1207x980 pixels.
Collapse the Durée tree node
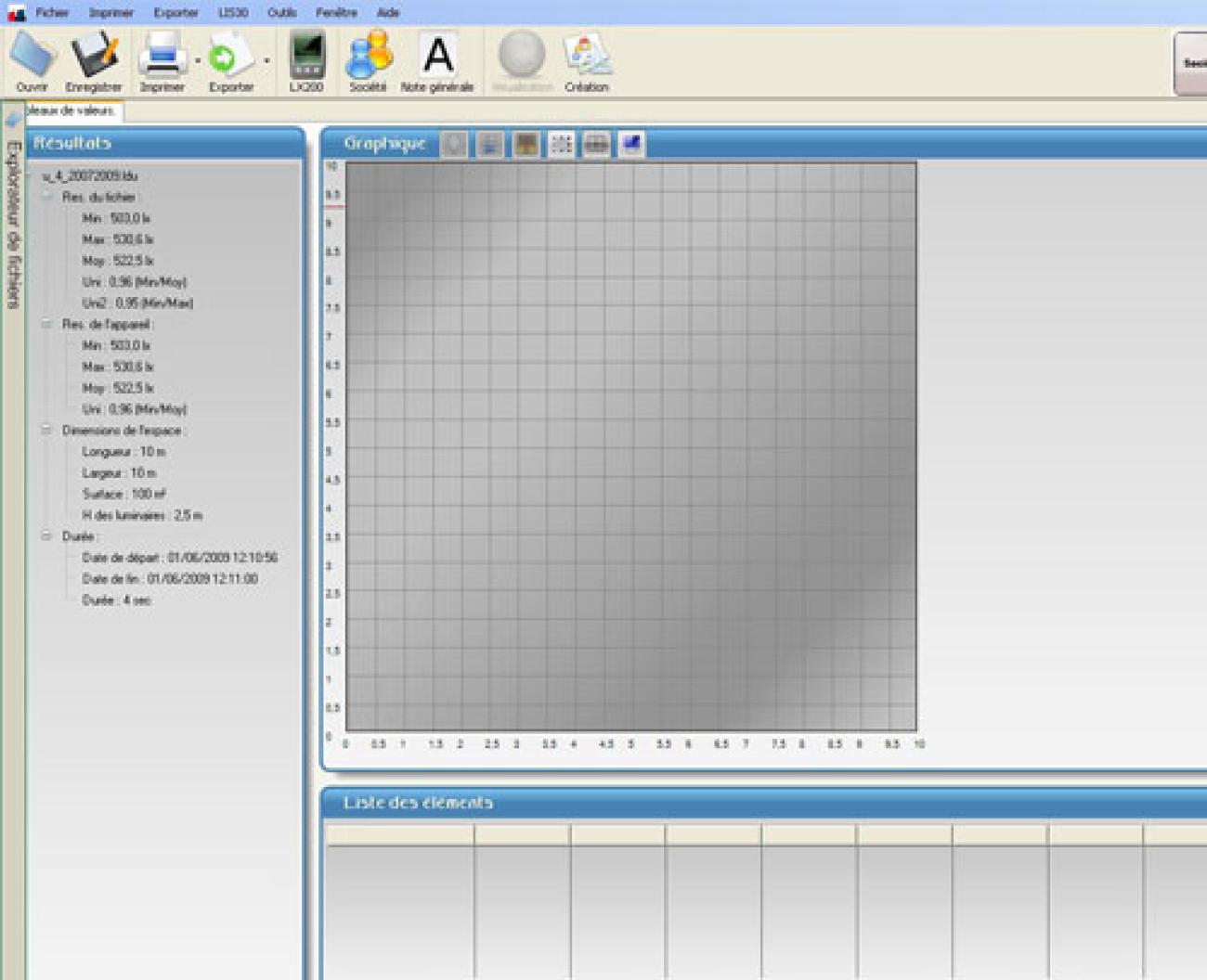46,536
